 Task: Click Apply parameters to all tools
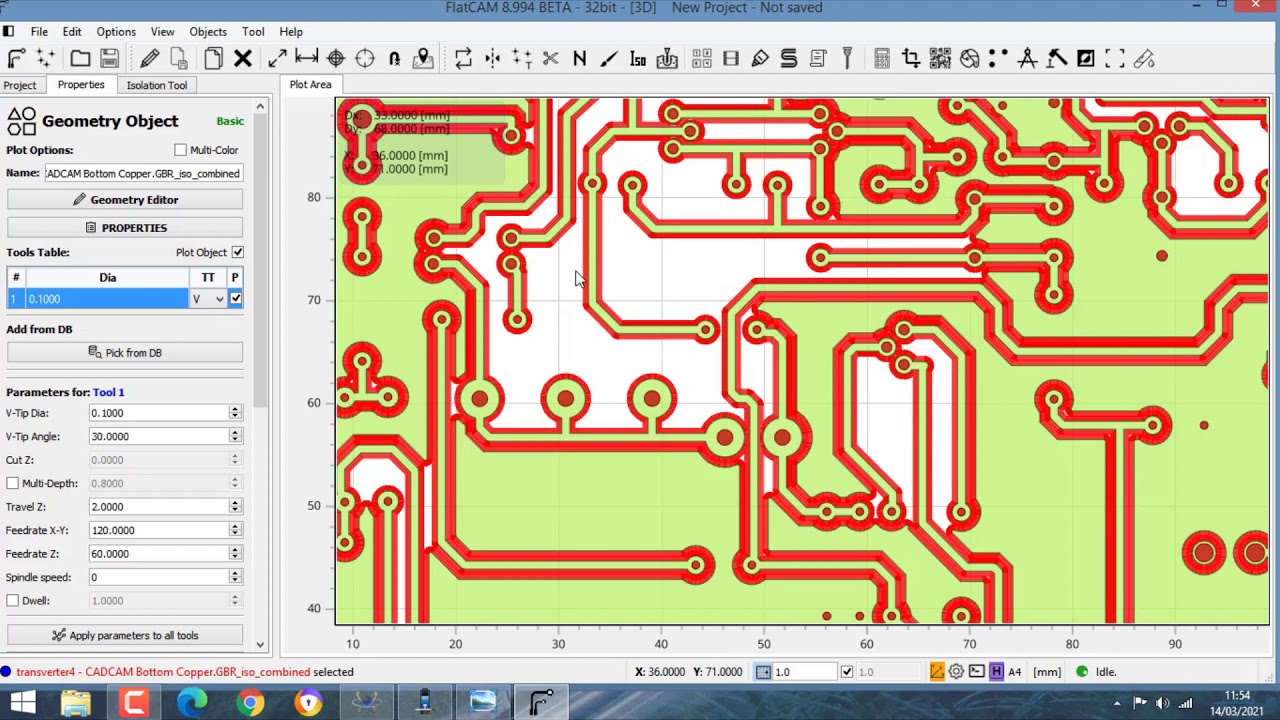tap(125, 635)
